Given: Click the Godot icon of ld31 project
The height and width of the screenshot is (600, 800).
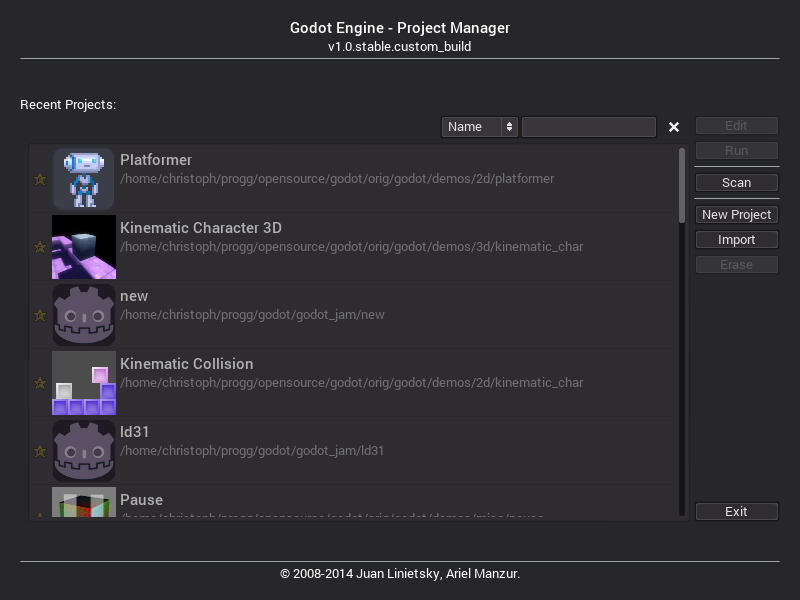Looking at the screenshot, I should coord(84,451).
